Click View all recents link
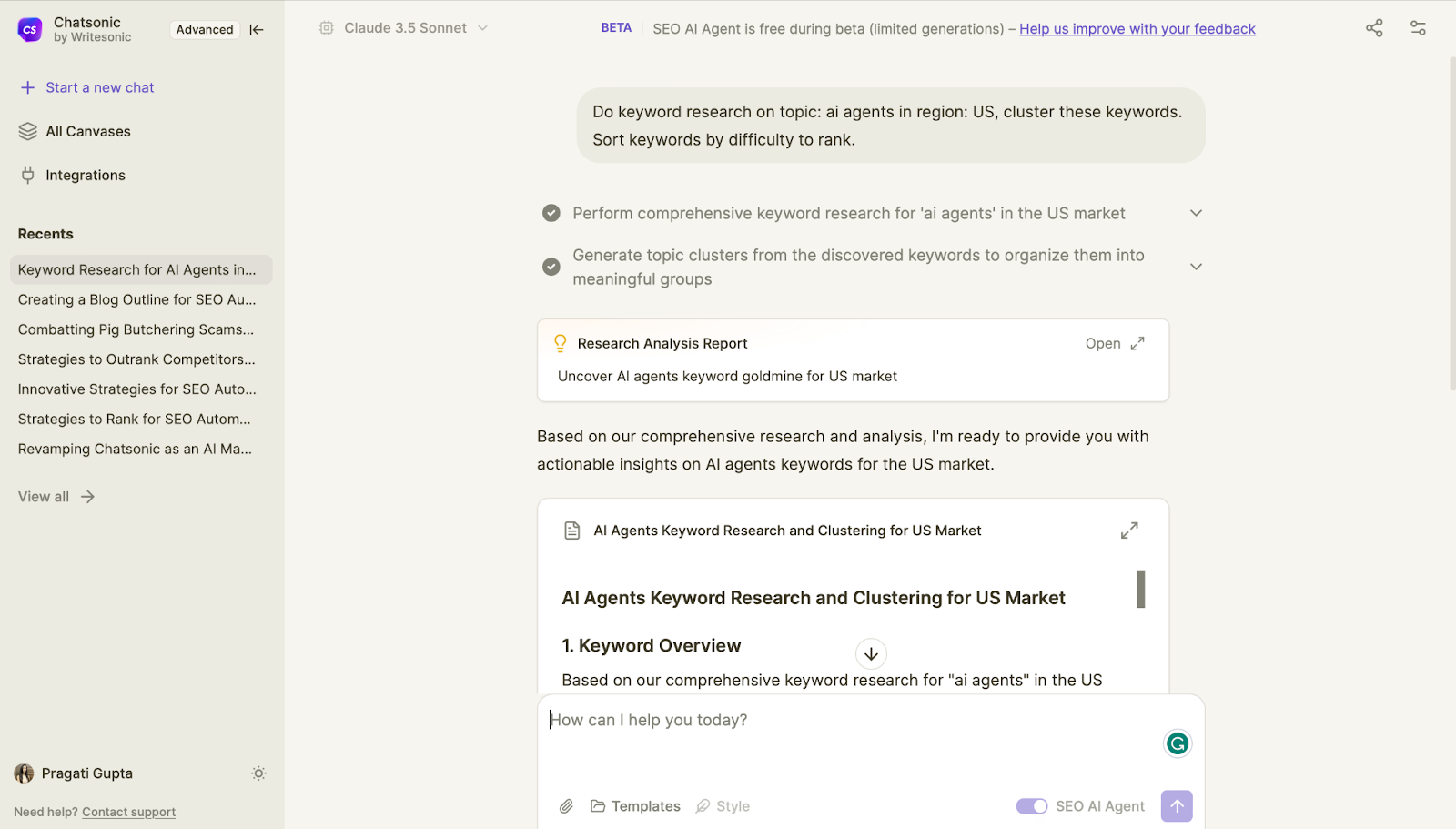The width and height of the screenshot is (1456, 829). (56, 497)
